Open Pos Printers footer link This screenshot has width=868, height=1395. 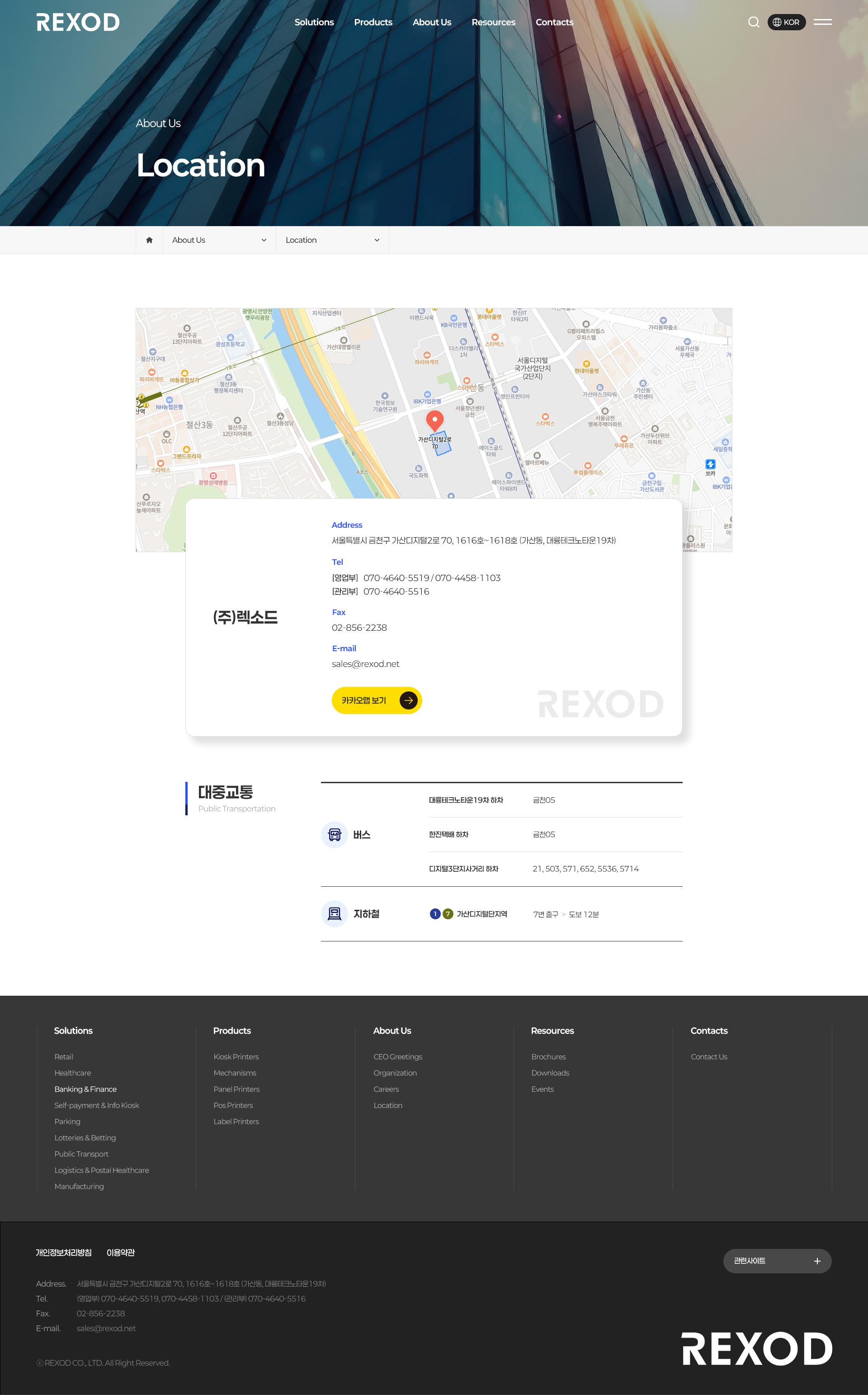point(233,1105)
